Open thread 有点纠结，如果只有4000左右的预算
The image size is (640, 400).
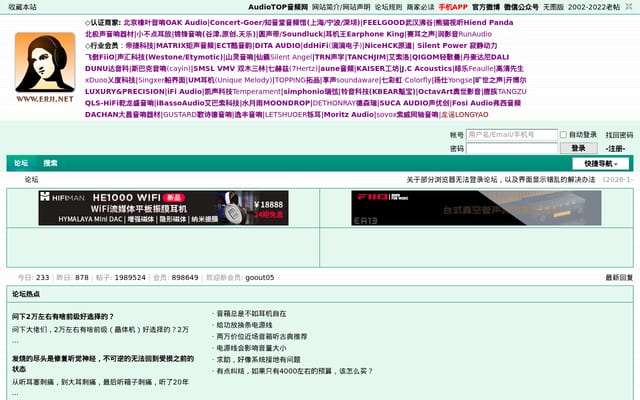click(x=295, y=371)
